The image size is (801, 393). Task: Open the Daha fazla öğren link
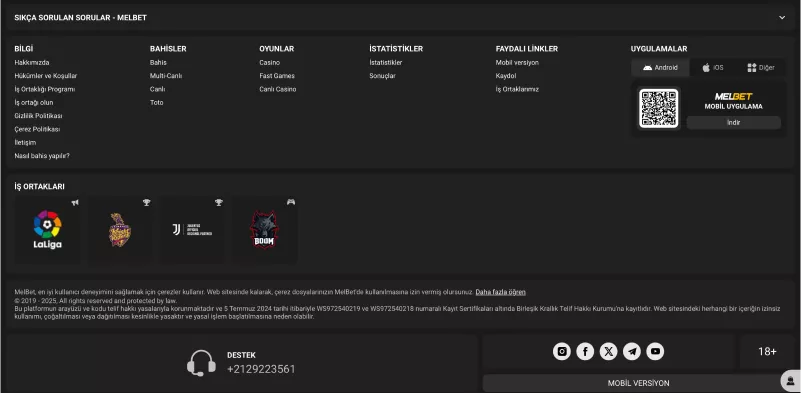coord(500,292)
